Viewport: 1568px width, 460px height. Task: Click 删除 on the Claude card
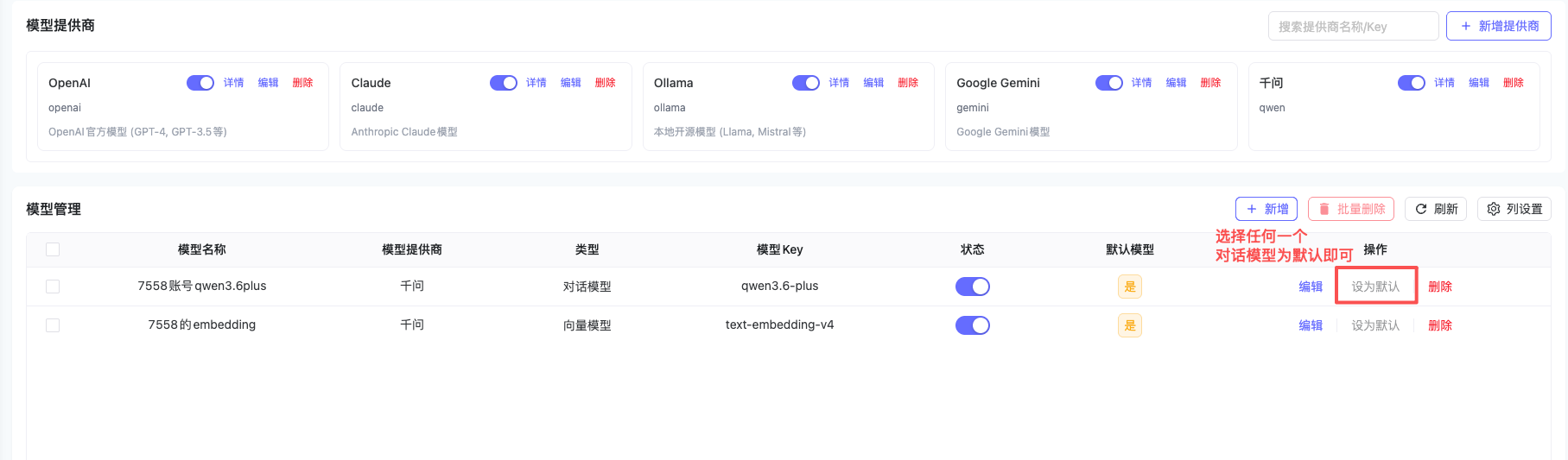click(606, 83)
